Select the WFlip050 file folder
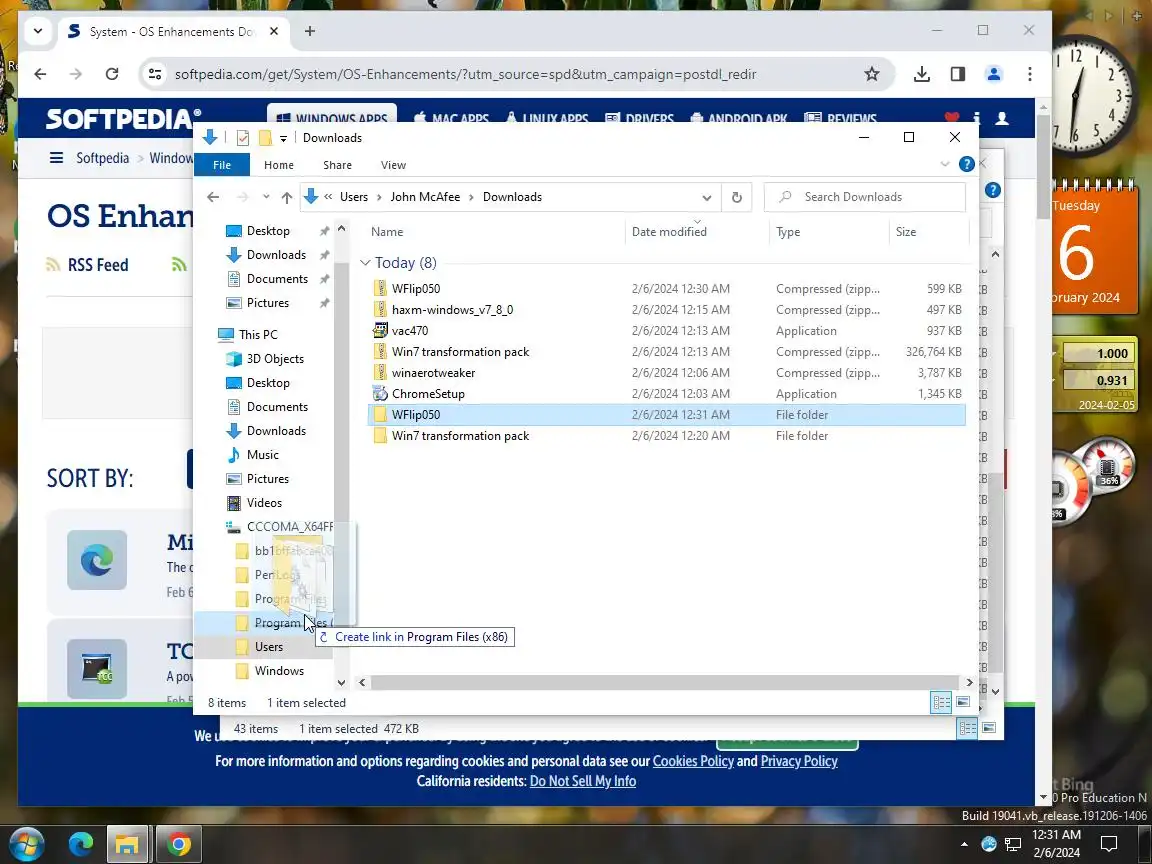The height and width of the screenshot is (864, 1152). point(666,414)
